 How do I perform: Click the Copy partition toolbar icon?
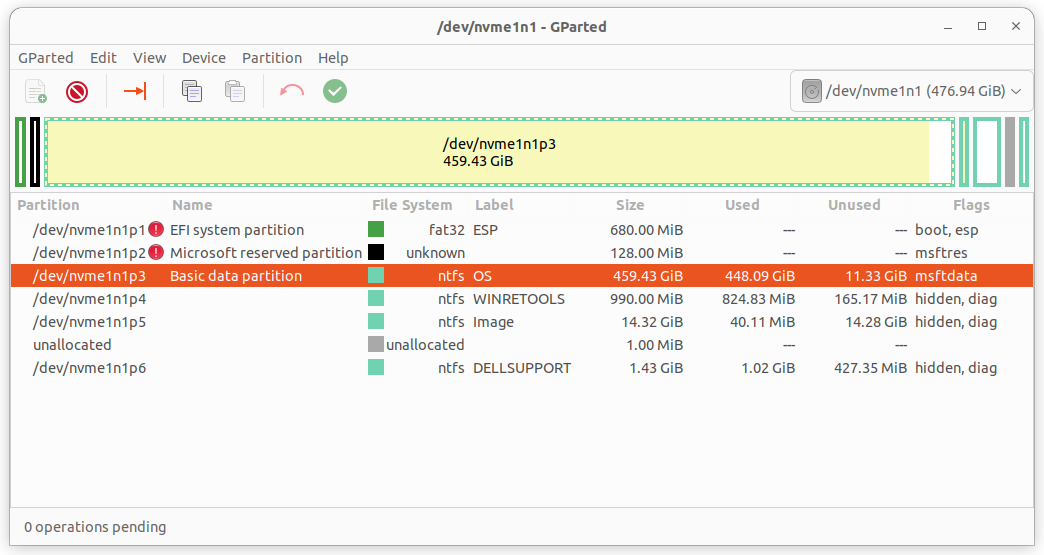tap(191, 92)
